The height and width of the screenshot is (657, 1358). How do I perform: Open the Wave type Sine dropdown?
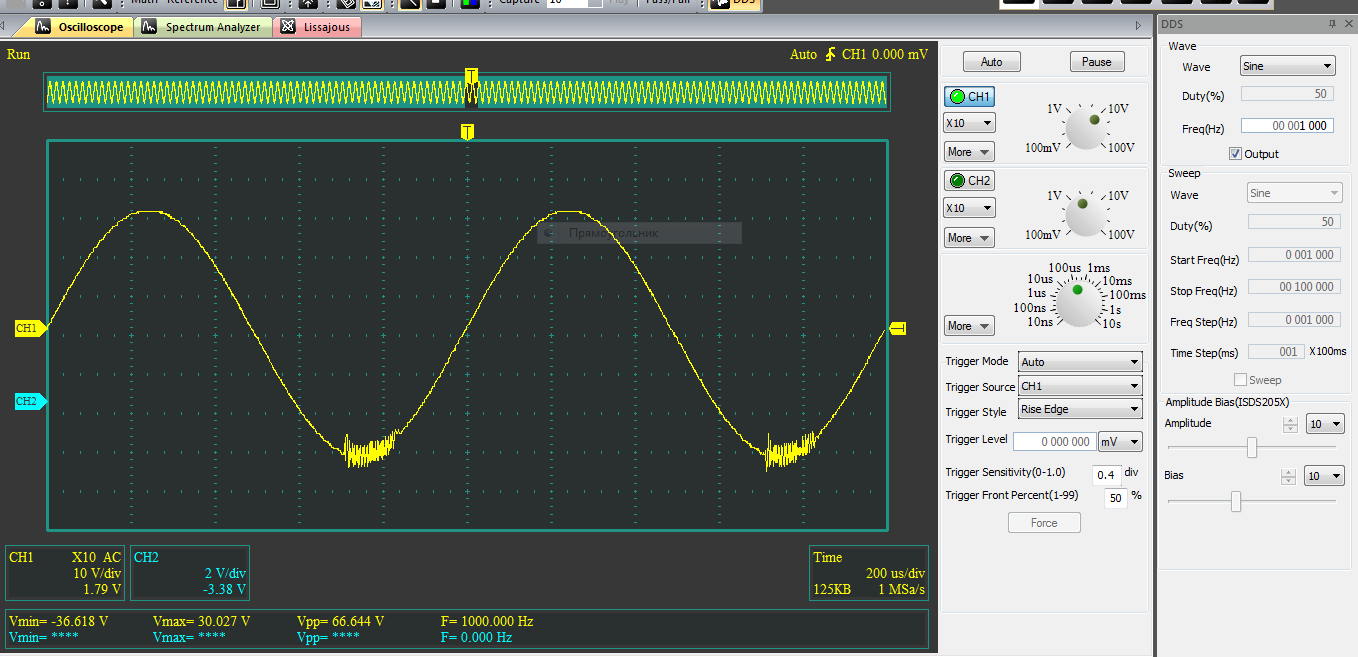[x=1287, y=67]
